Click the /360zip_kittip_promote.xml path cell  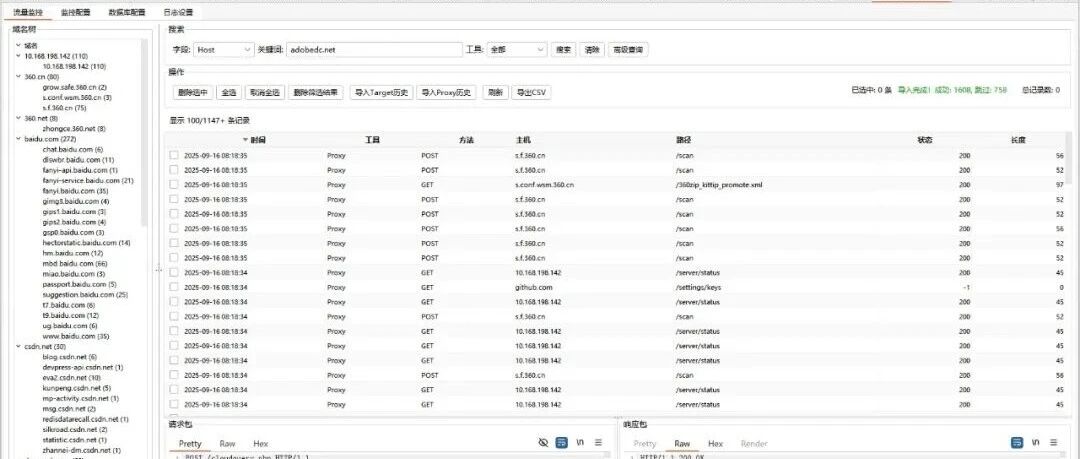tap(719, 185)
